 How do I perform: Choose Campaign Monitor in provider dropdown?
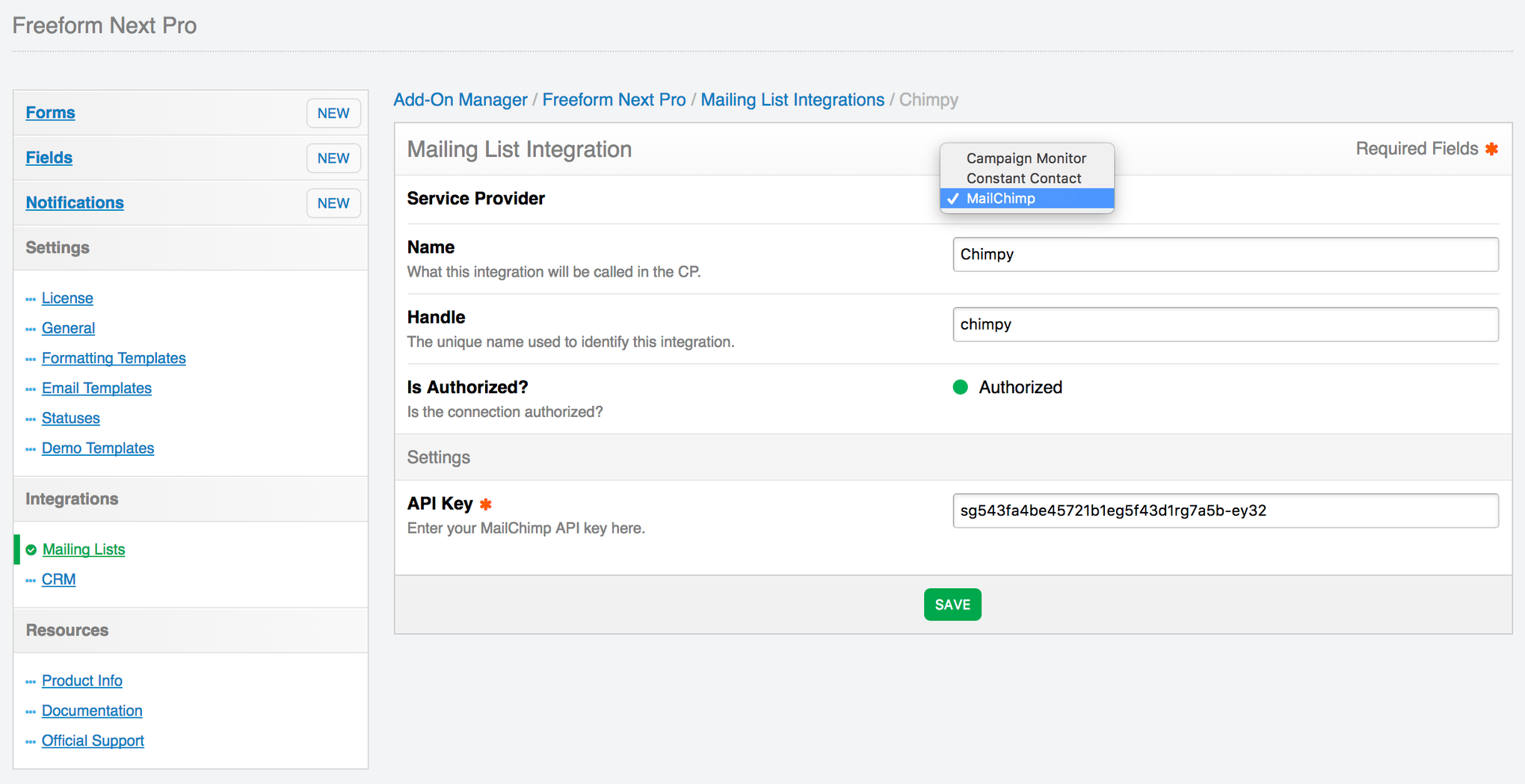[1026, 158]
